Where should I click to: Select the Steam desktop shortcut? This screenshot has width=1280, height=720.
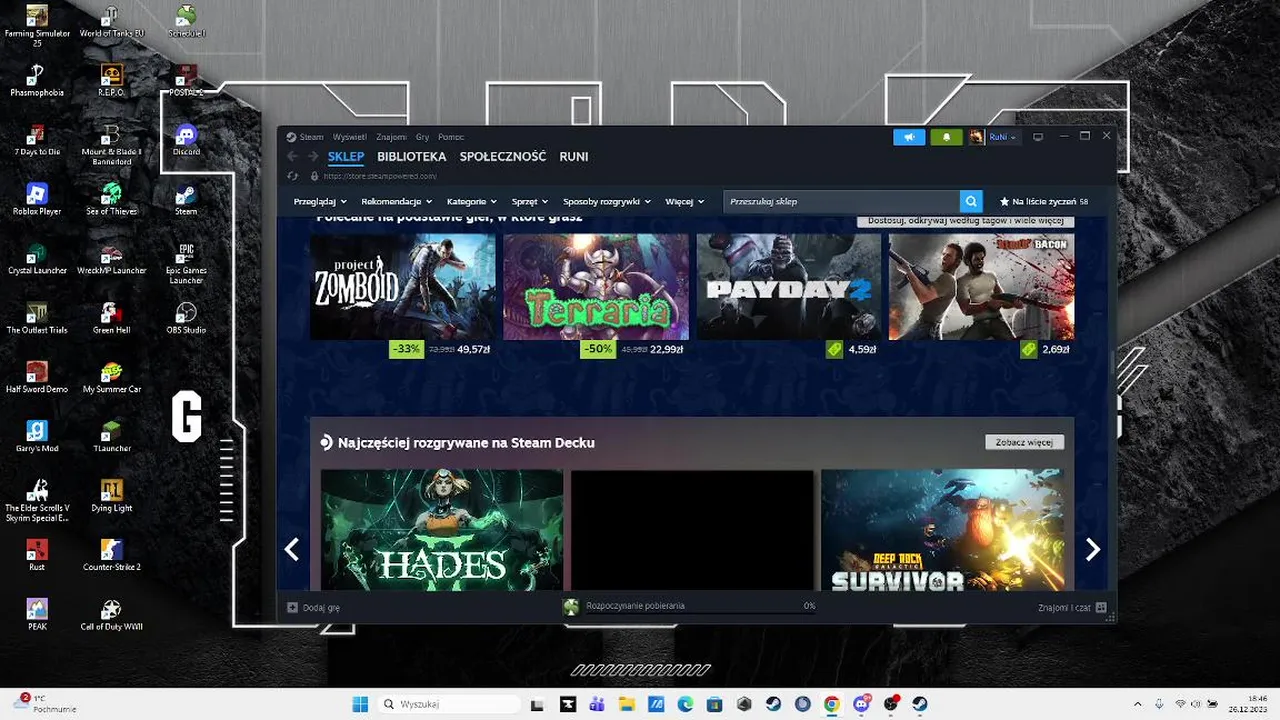tap(186, 198)
